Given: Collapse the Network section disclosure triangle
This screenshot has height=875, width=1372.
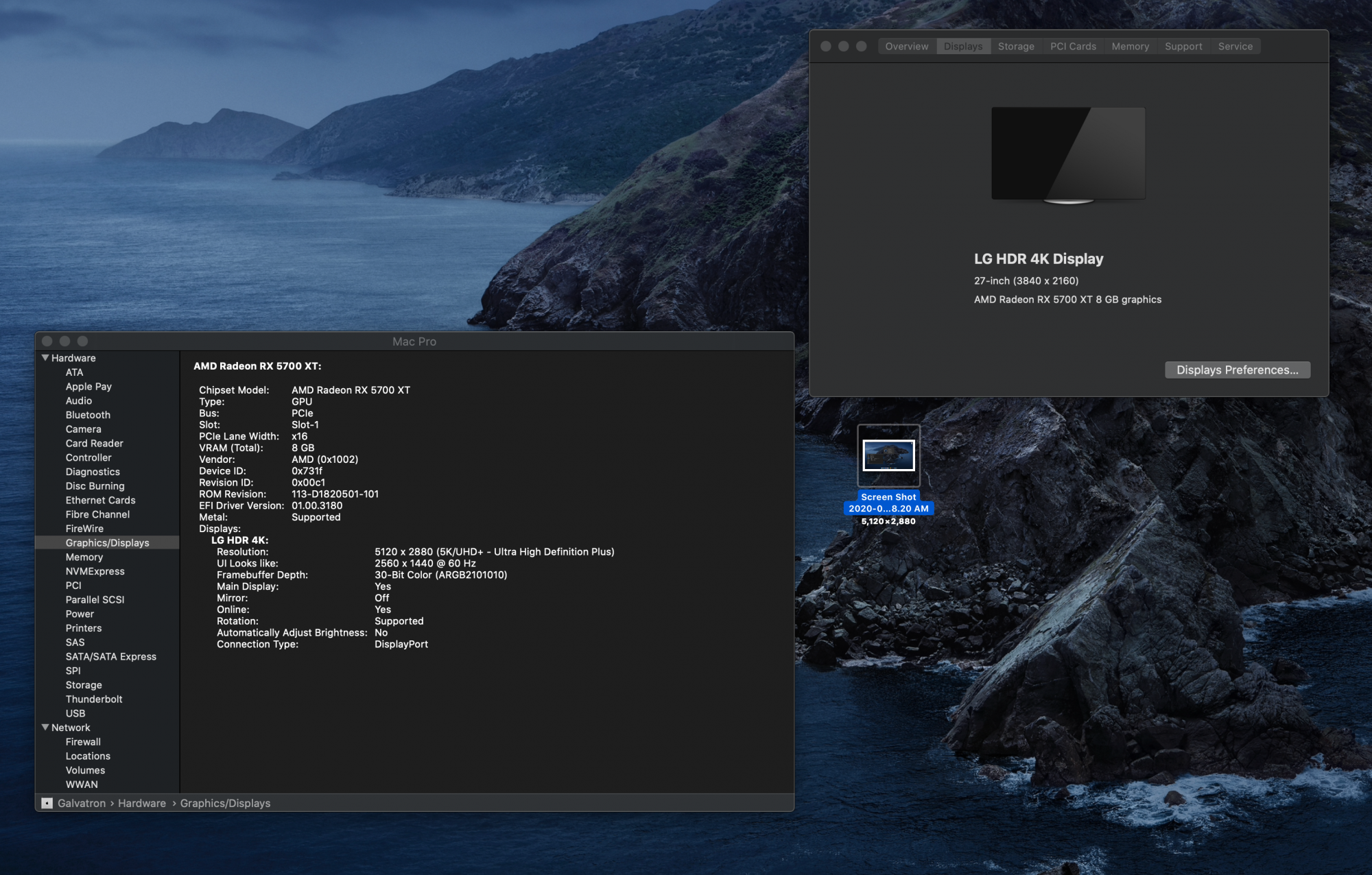Looking at the screenshot, I should [45, 728].
